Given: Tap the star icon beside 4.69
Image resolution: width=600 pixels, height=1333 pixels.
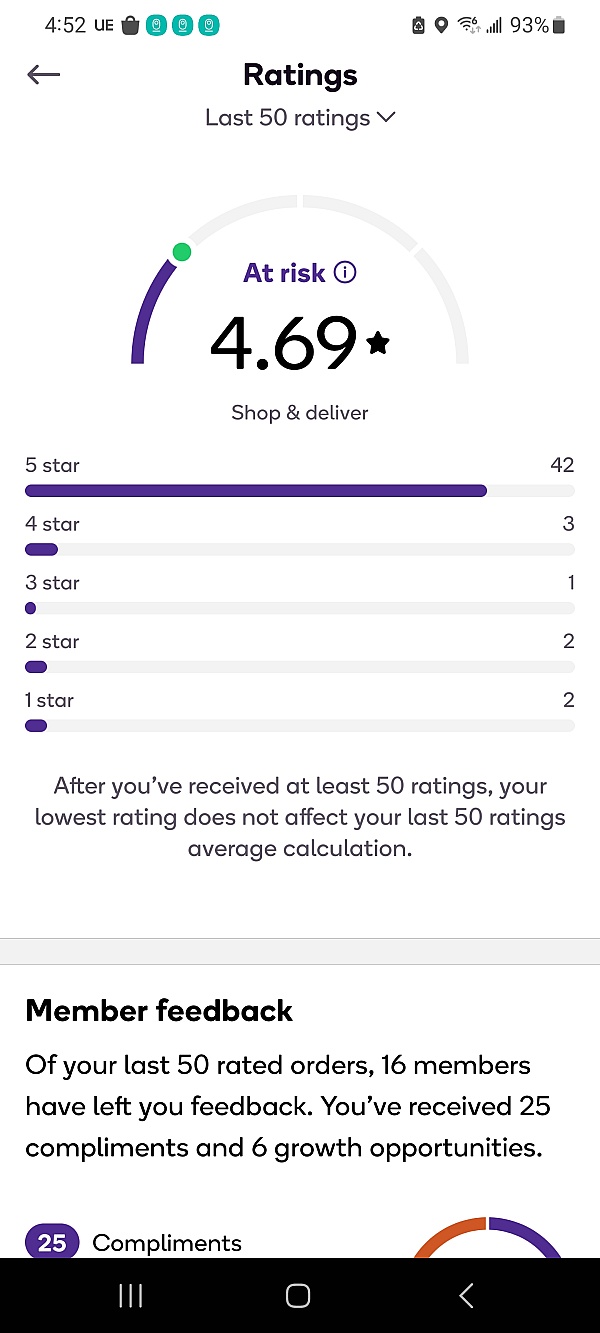Looking at the screenshot, I should (x=378, y=344).
